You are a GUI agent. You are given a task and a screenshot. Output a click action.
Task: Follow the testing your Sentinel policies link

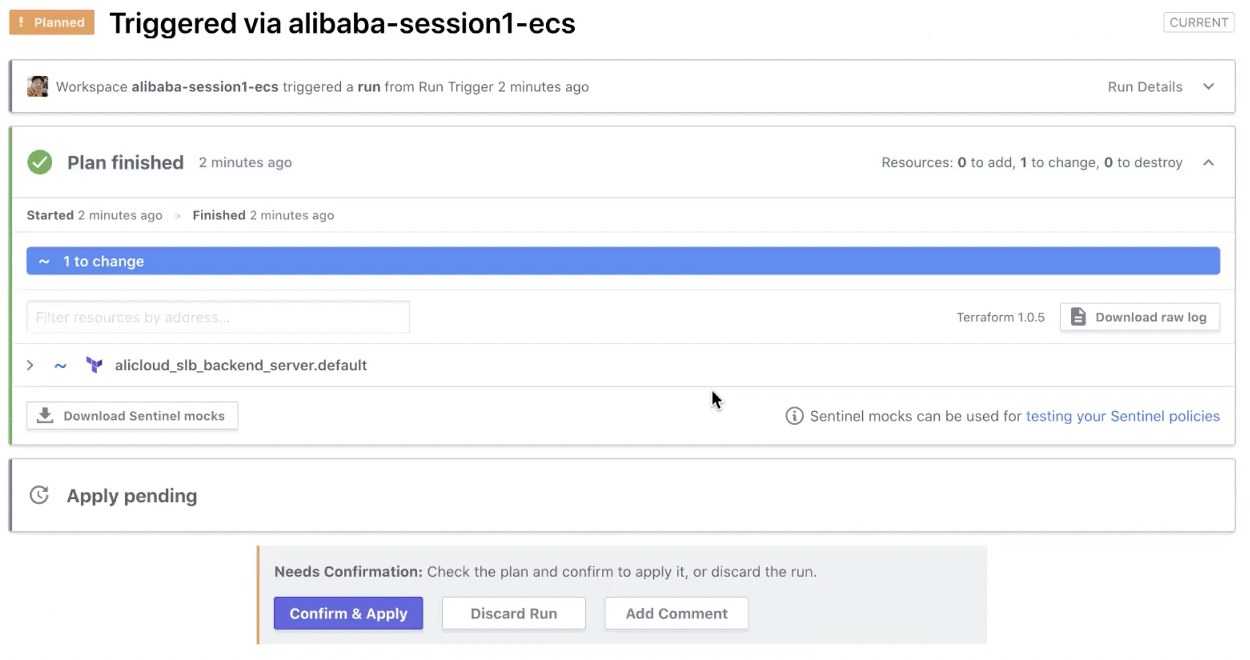[x=1122, y=416]
